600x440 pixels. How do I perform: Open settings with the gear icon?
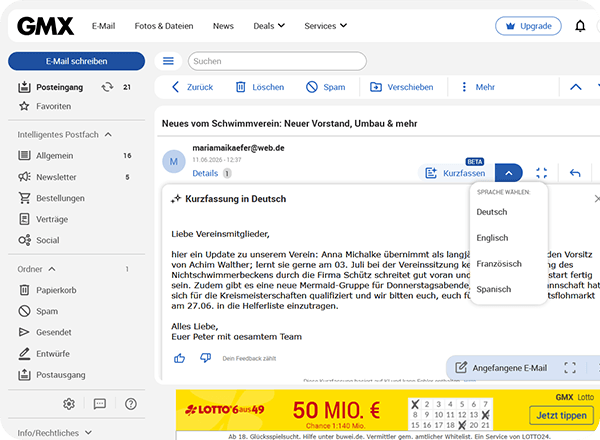(69, 404)
